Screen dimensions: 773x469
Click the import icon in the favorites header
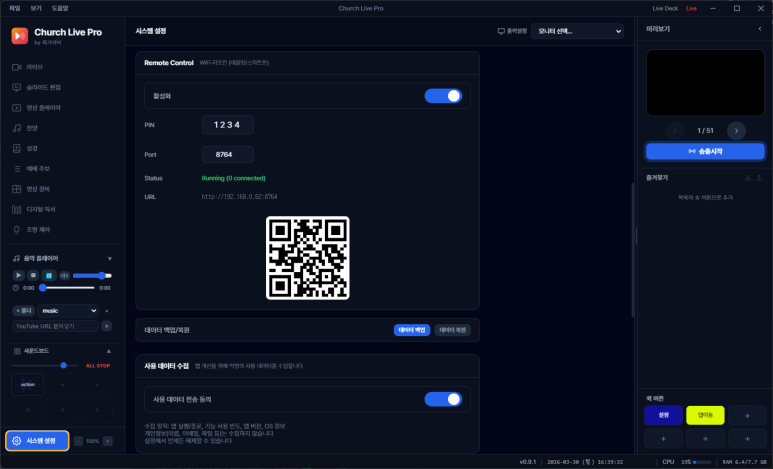coord(748,178)
